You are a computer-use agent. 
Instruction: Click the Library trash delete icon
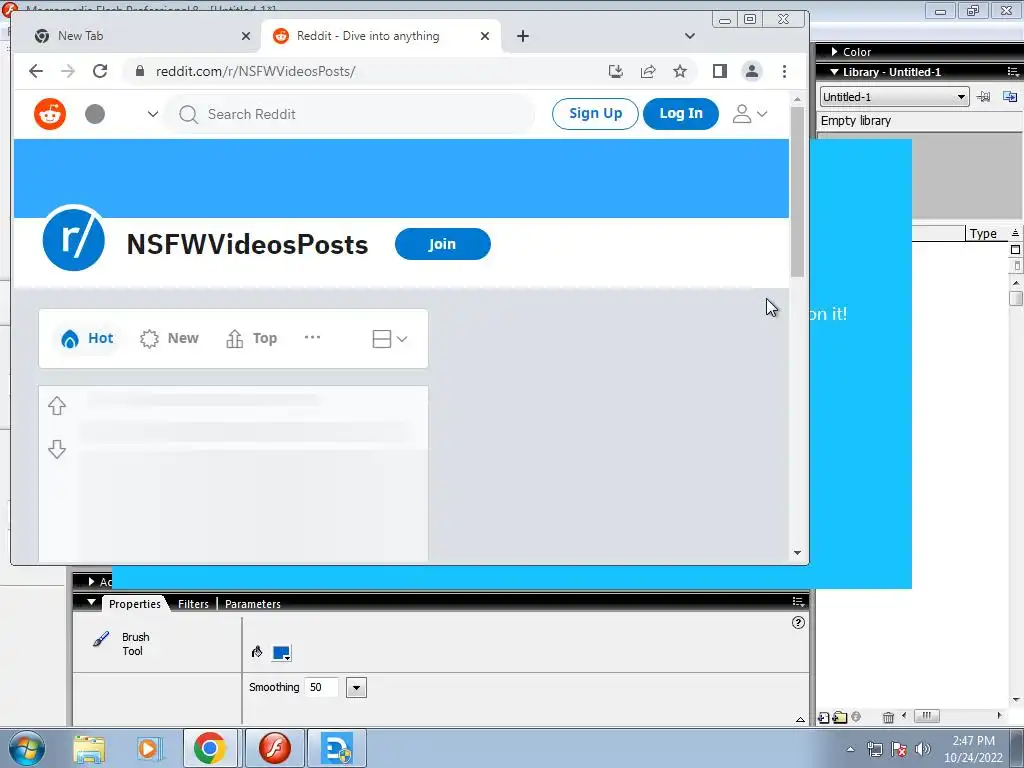888,718
